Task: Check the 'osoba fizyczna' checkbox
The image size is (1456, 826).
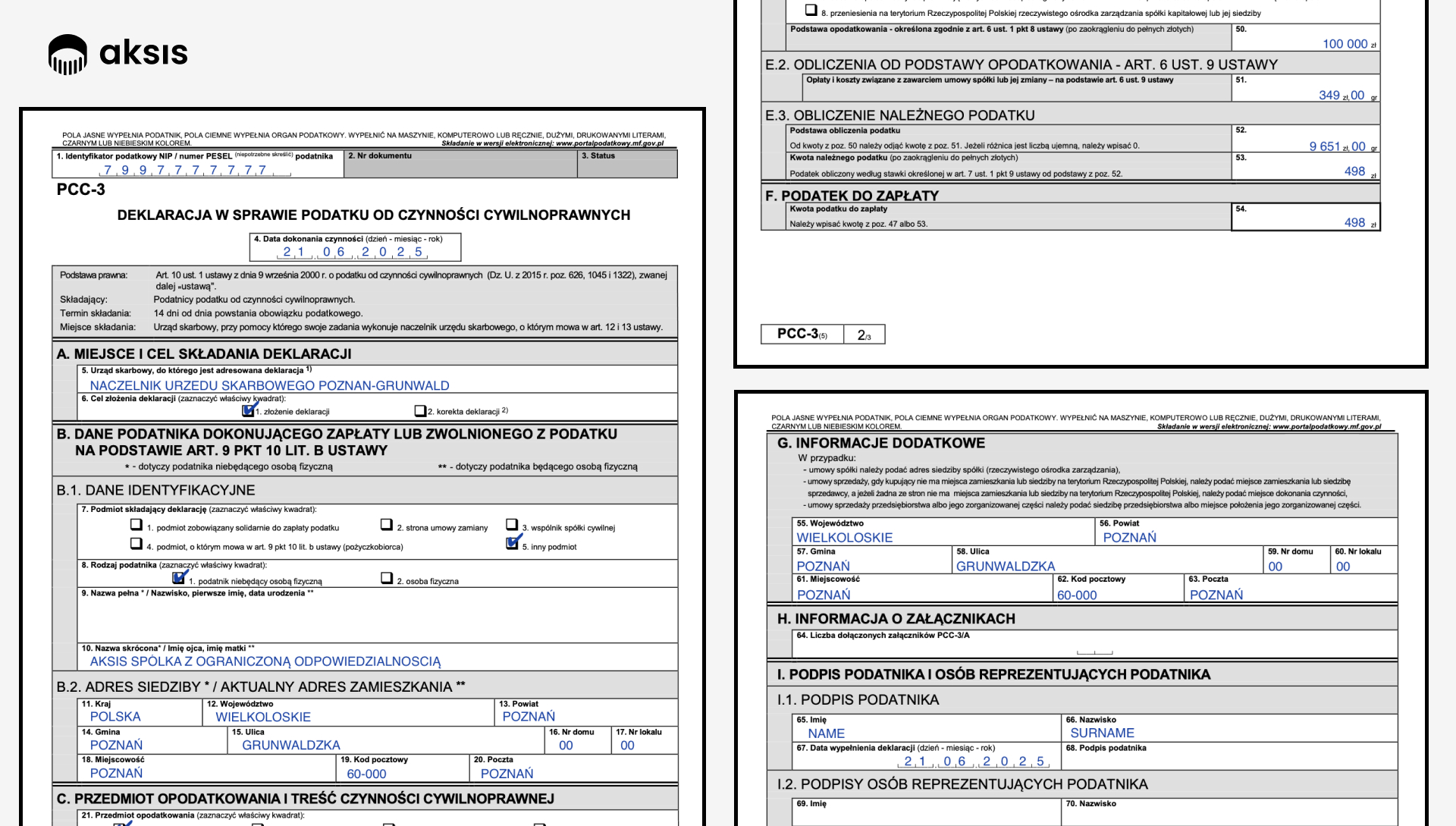Action: [x=387, y=579]
